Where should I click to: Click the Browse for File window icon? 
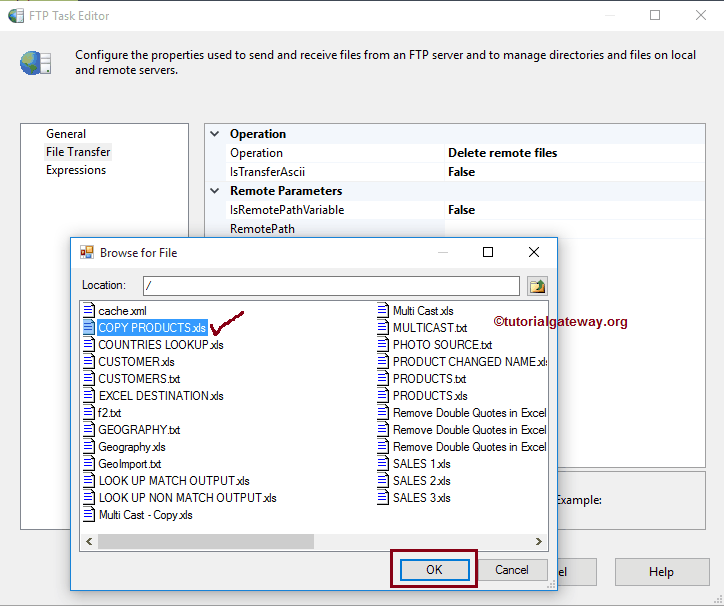(87, 253)
